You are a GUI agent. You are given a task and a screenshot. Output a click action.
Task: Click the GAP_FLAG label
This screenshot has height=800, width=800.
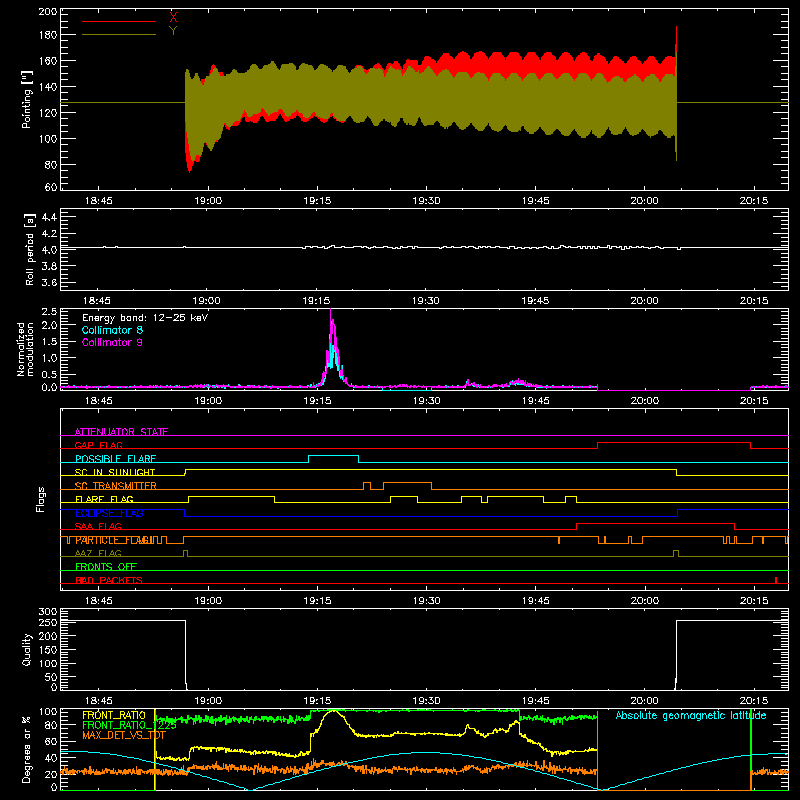[x=98, y=445]
